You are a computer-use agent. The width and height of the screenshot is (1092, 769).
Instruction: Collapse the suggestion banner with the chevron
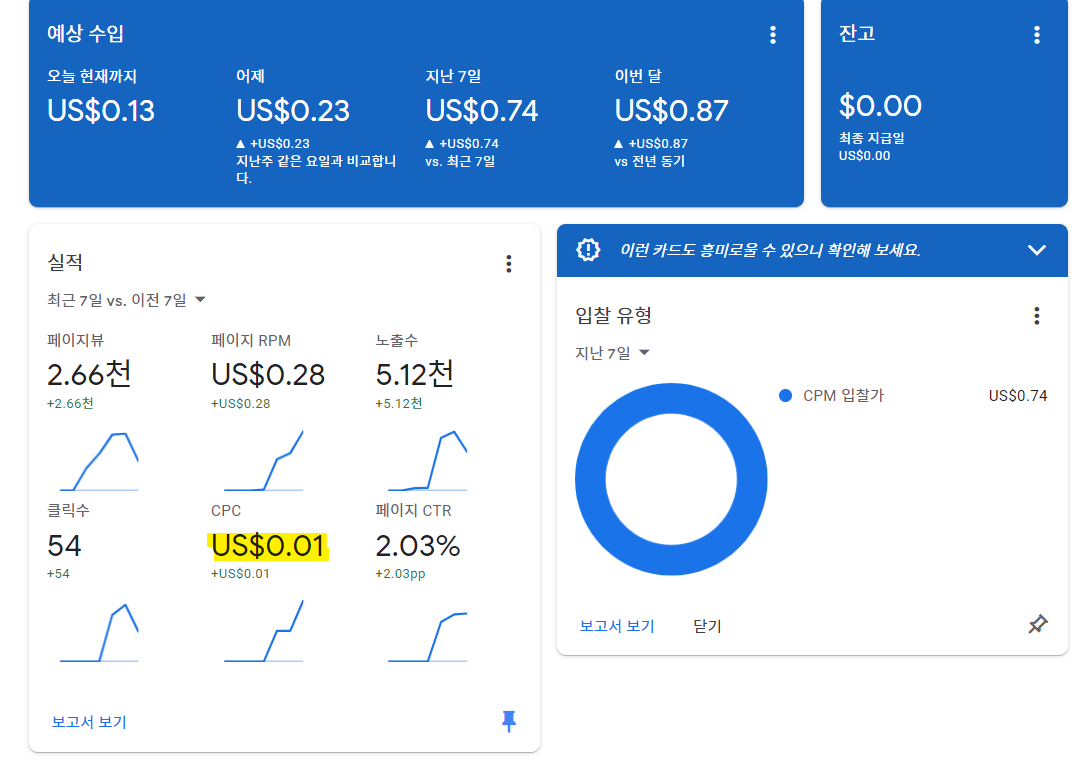(x=1036, y=250)
